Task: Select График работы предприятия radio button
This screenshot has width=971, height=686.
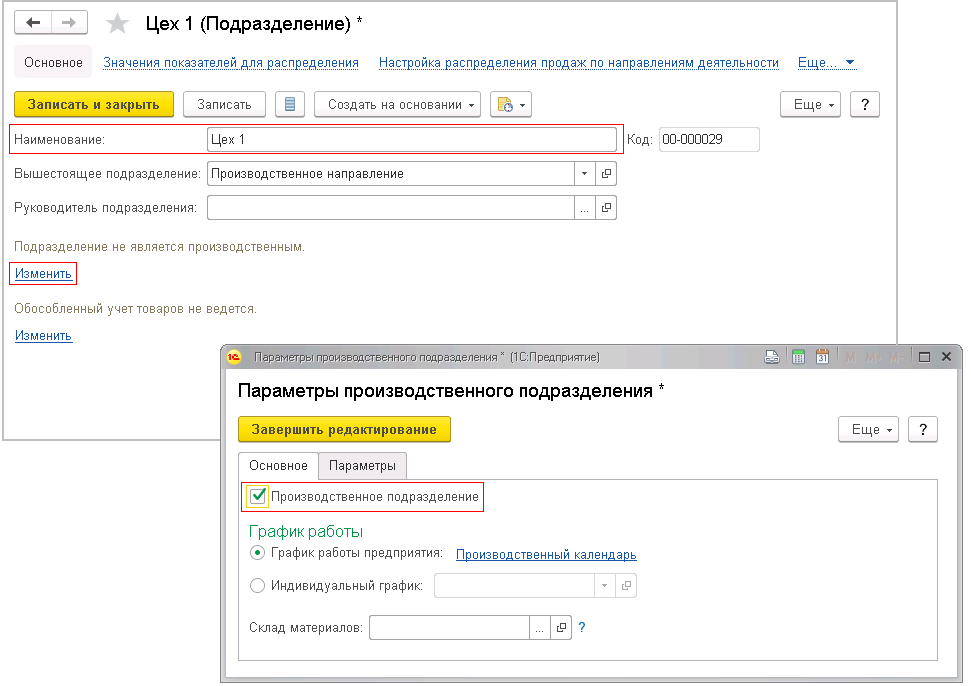Action: click(257, 553)
